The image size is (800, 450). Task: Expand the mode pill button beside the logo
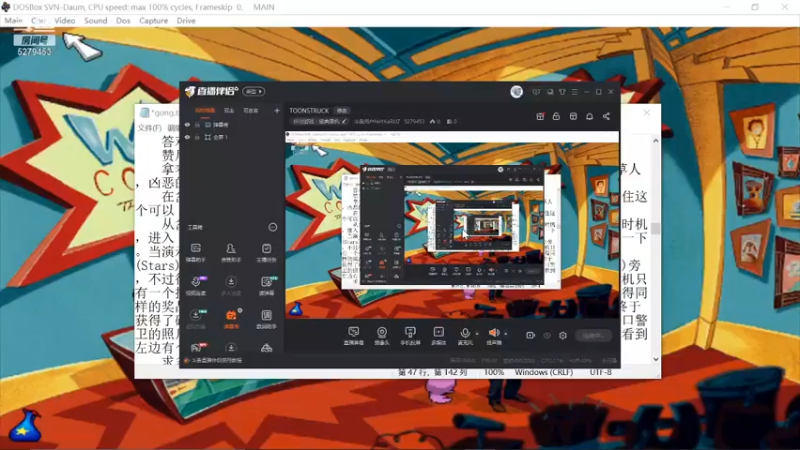pyautogui.click(x=253, y=91)
